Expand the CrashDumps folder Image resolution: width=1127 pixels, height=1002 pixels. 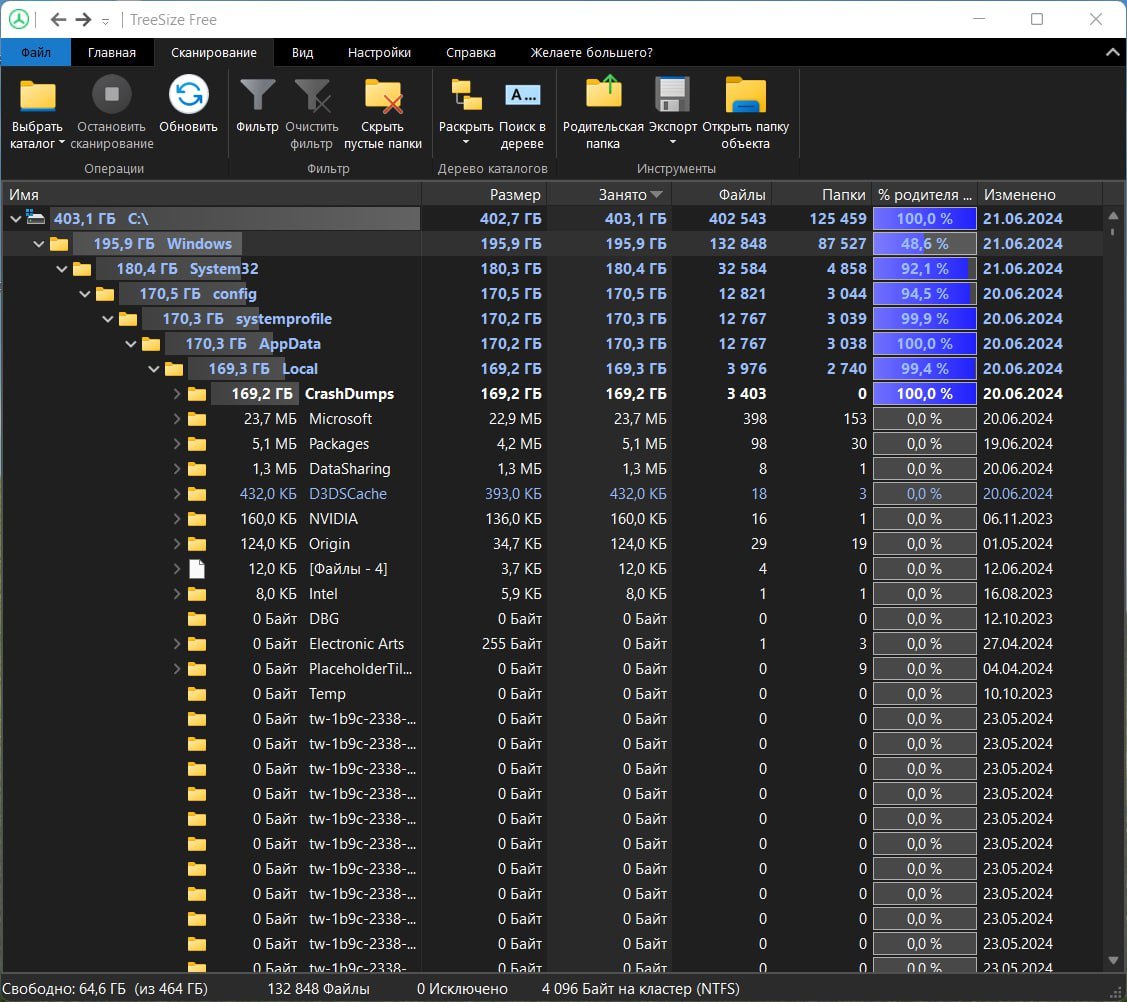coord(177,394)
